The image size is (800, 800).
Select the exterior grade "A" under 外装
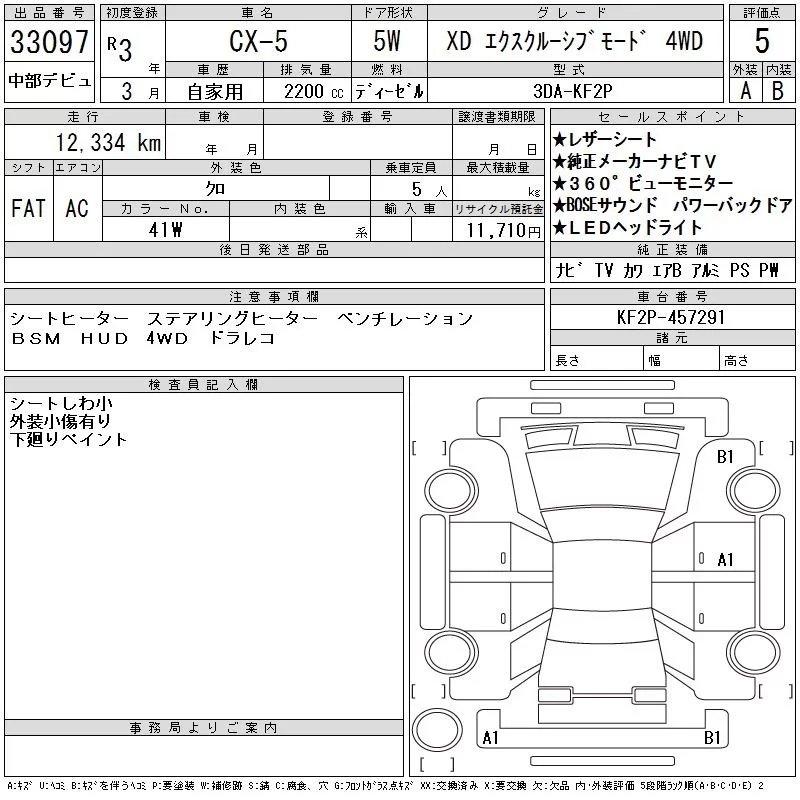click(745, 91)
